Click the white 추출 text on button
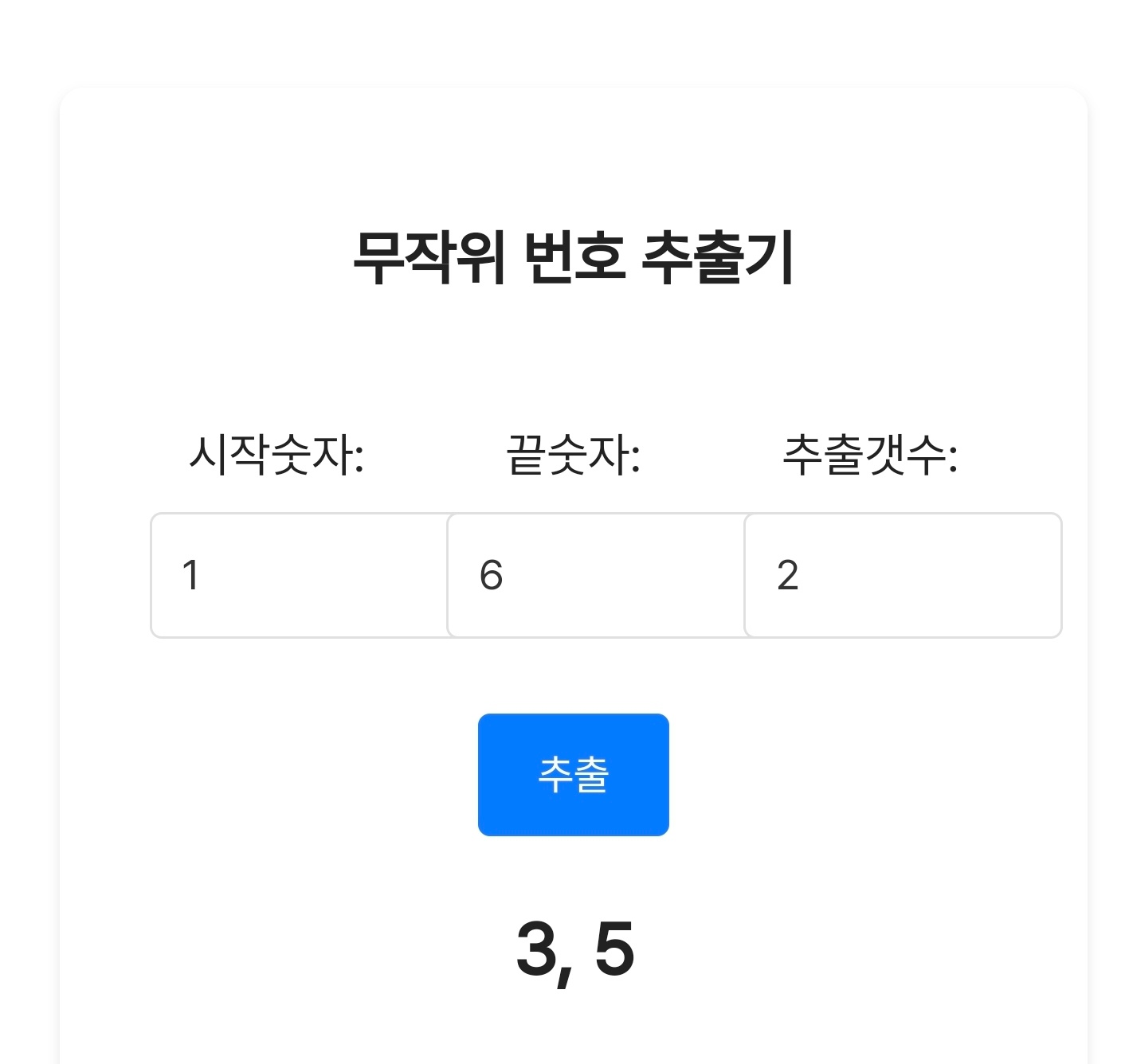This screenshot has width=1125, height=1064. click(x=574, y=774)
